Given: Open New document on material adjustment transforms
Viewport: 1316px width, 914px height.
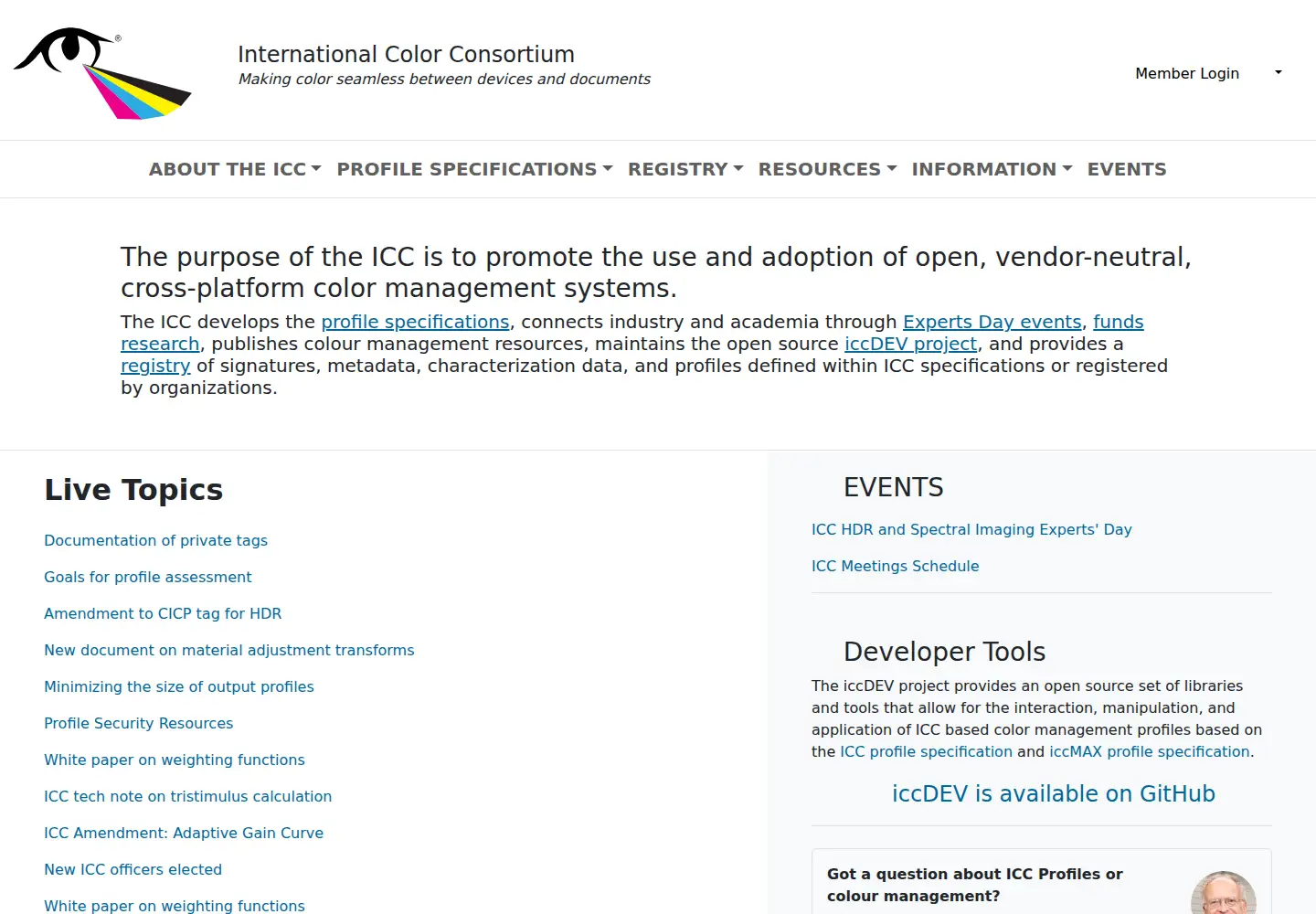Looking at the screenshot, I should click(x=228, y=650).
